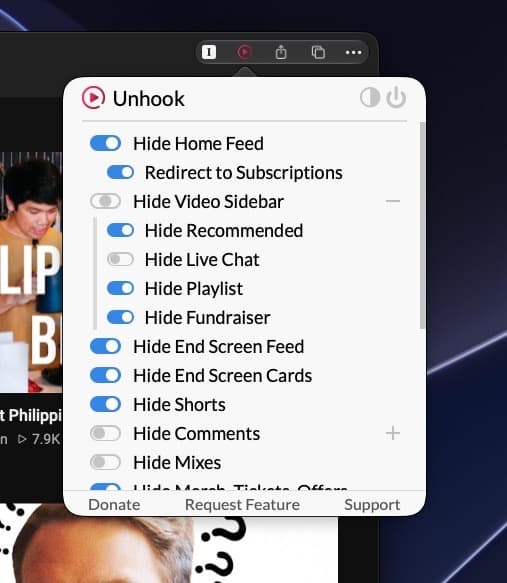Open the Donate link
The height and width of the screenshot is (583, 507).
[114, 505]
